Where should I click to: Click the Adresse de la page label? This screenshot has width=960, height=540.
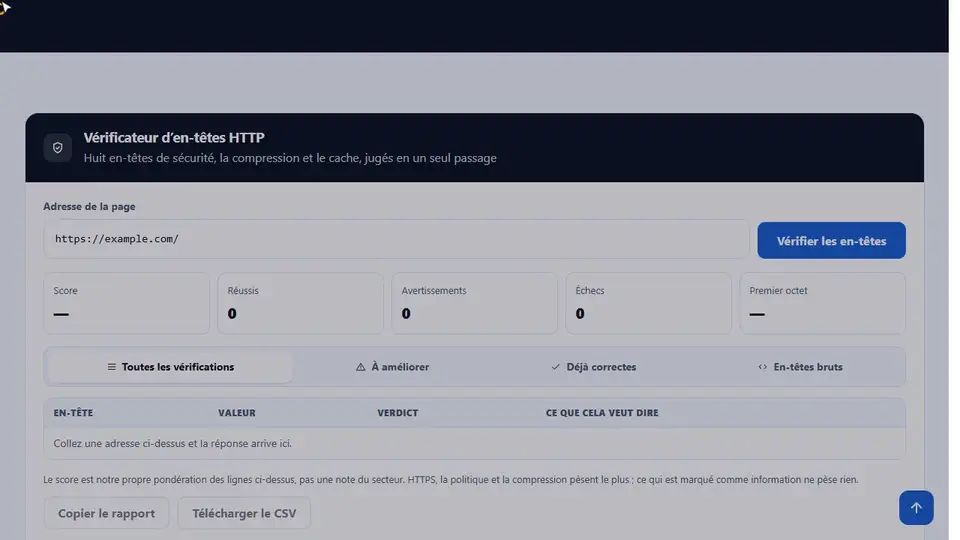click(89, 206)
